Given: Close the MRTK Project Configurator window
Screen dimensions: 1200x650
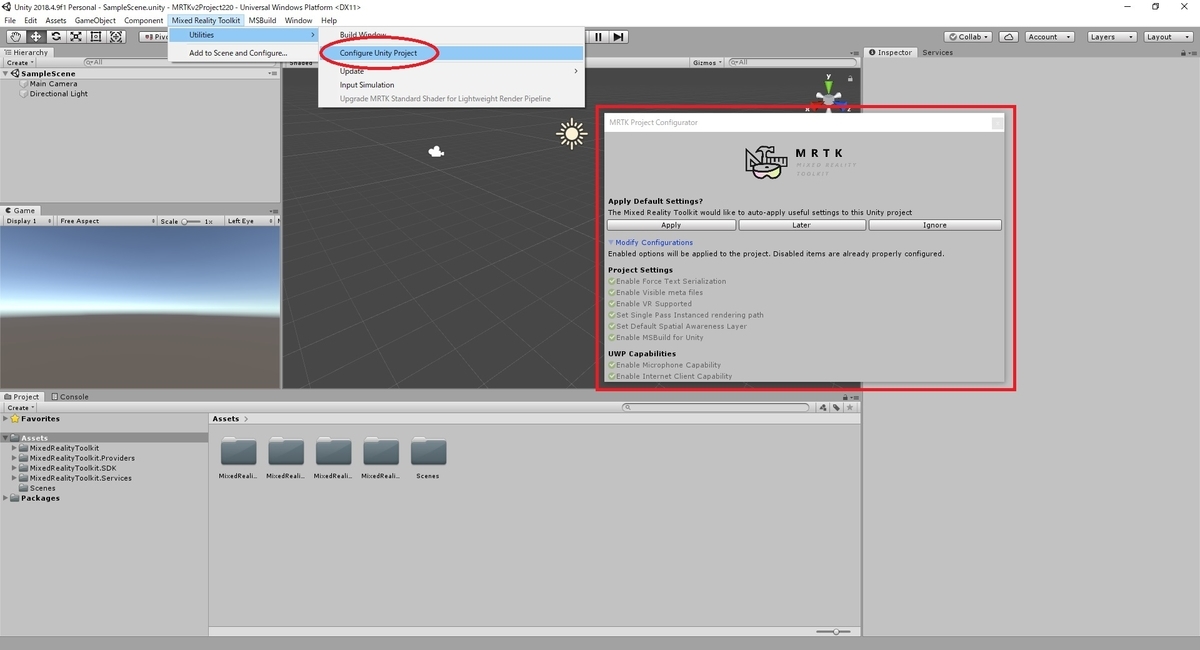Looking at the screenshot, I should click(x=997, y=123).
